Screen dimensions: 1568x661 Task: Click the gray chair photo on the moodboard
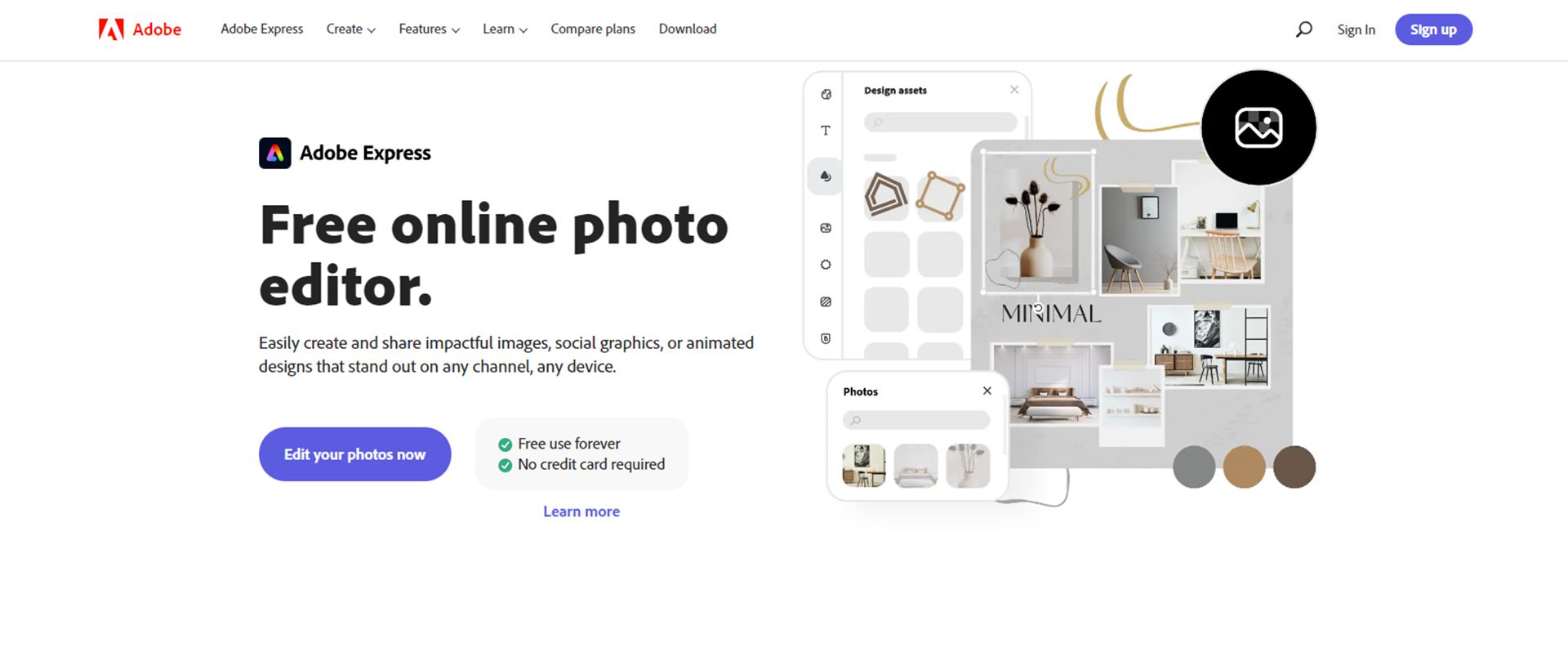click(x=1139, y=239)
